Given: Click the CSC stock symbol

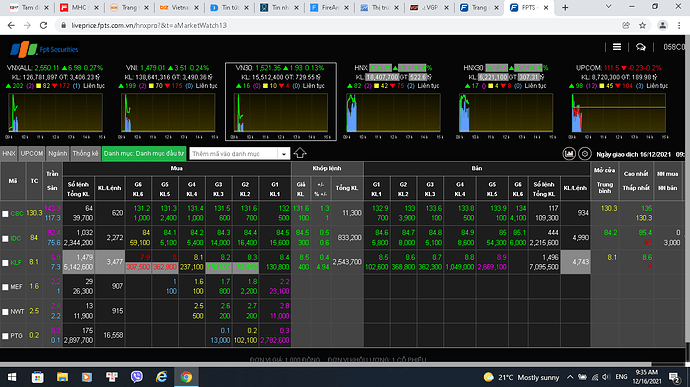Looking at the screenshot, I should pos(17,214).
